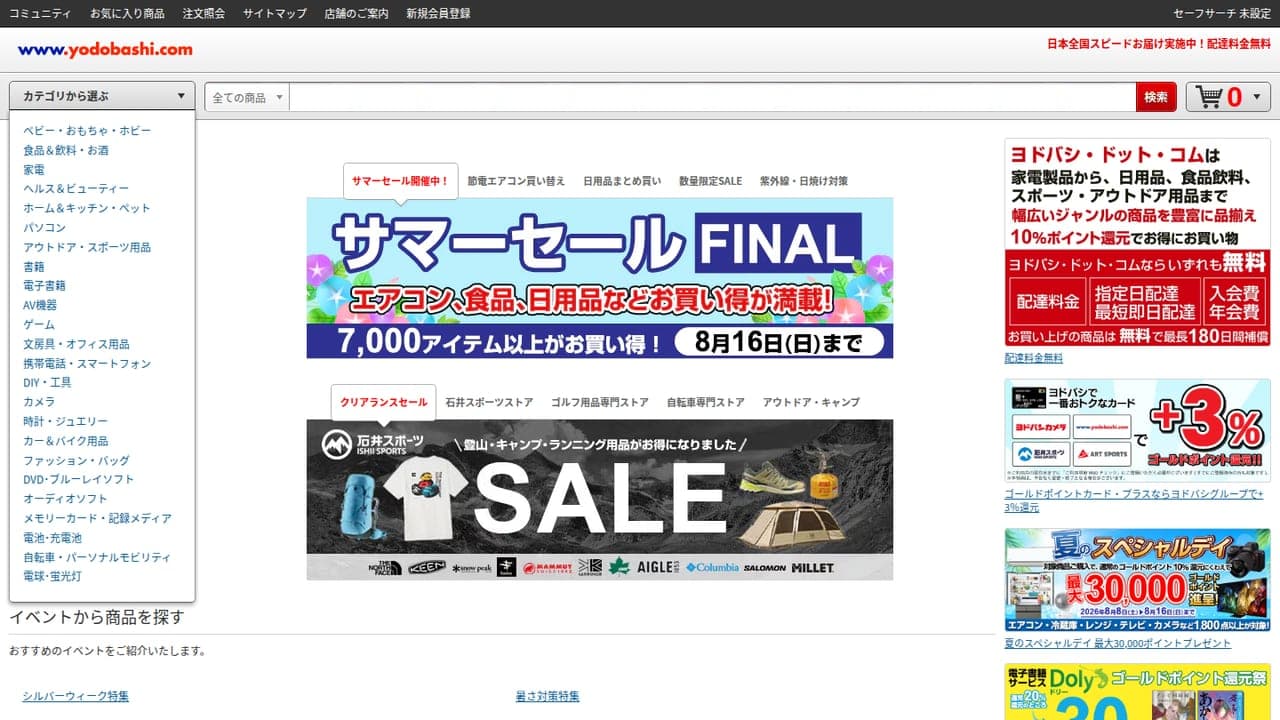Select the 電池・充電池 category
Image resolution: width=1280 pixels, height=720 pixels.
52,538
